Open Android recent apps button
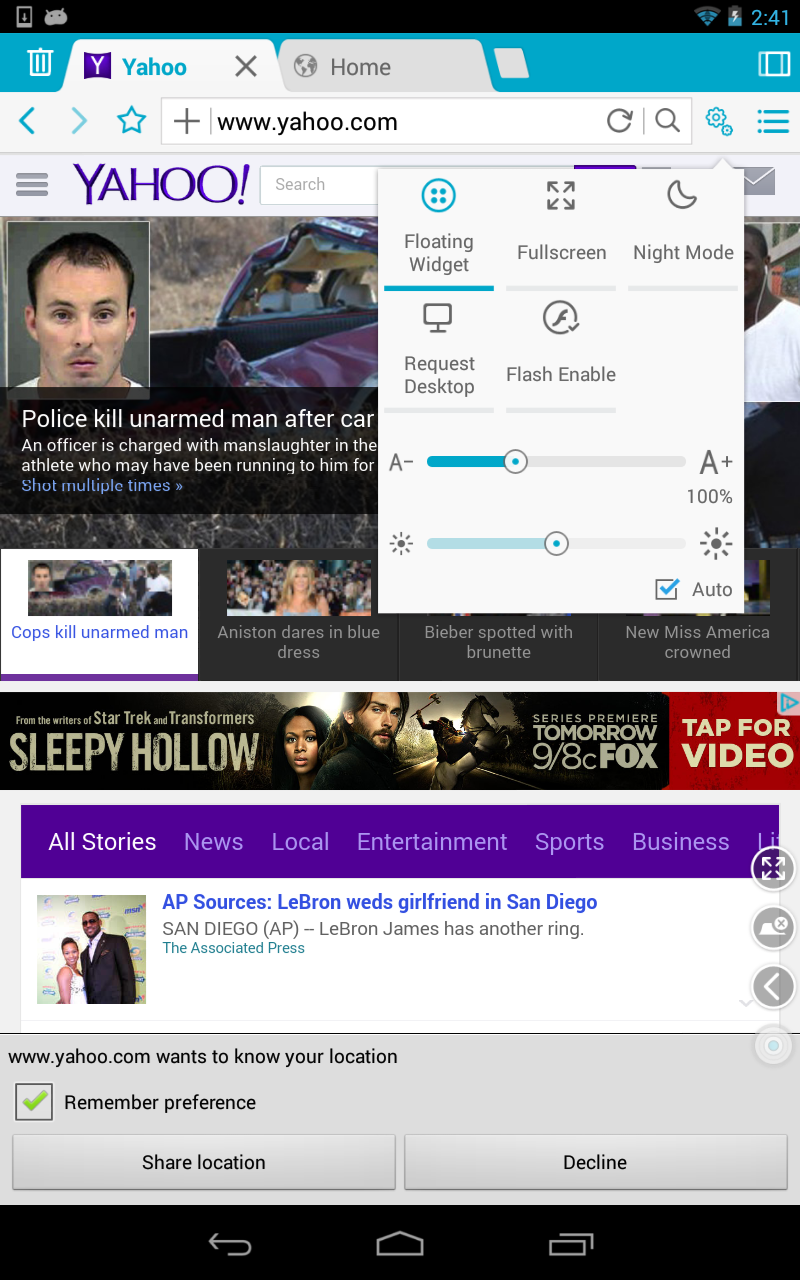Viewport: 800px width, 1280px height. pos(571,1243)
